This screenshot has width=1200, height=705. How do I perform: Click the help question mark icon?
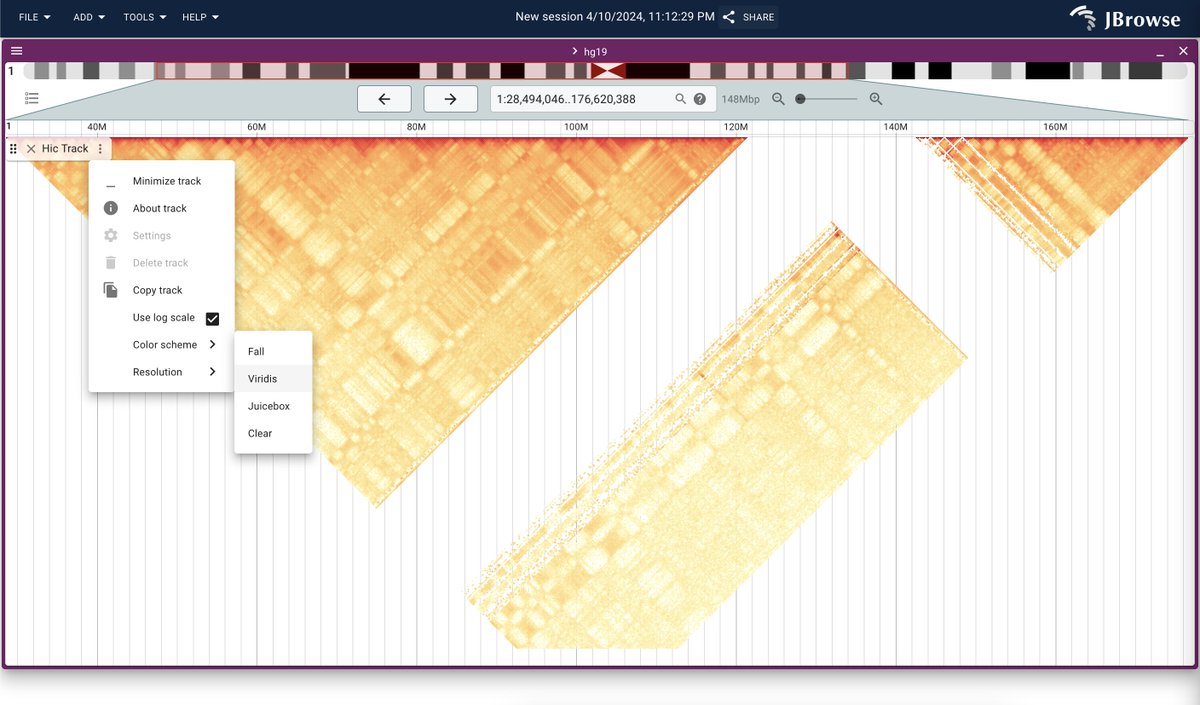pos(702,98)
